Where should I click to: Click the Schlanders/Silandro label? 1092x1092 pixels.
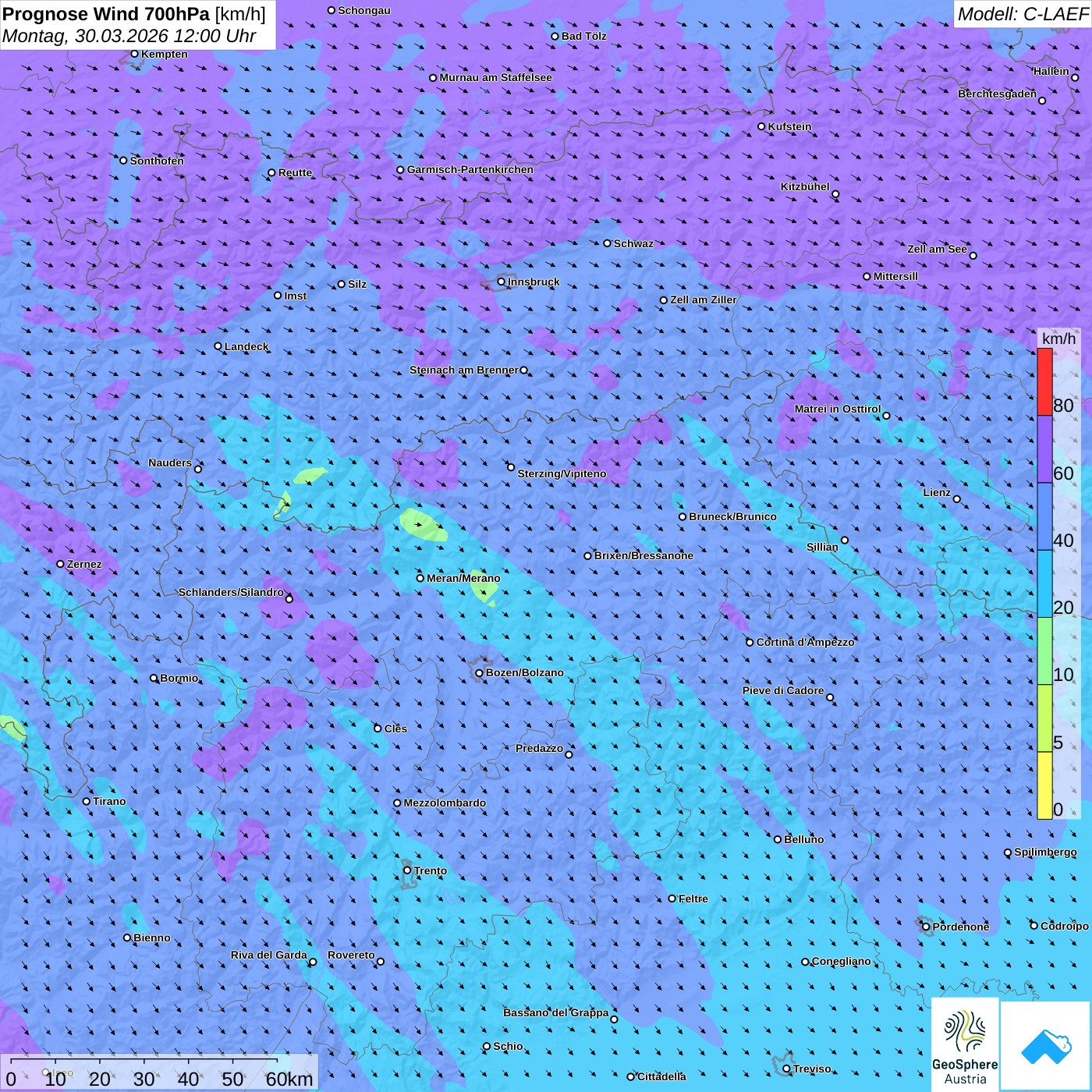tap(231, 592)
